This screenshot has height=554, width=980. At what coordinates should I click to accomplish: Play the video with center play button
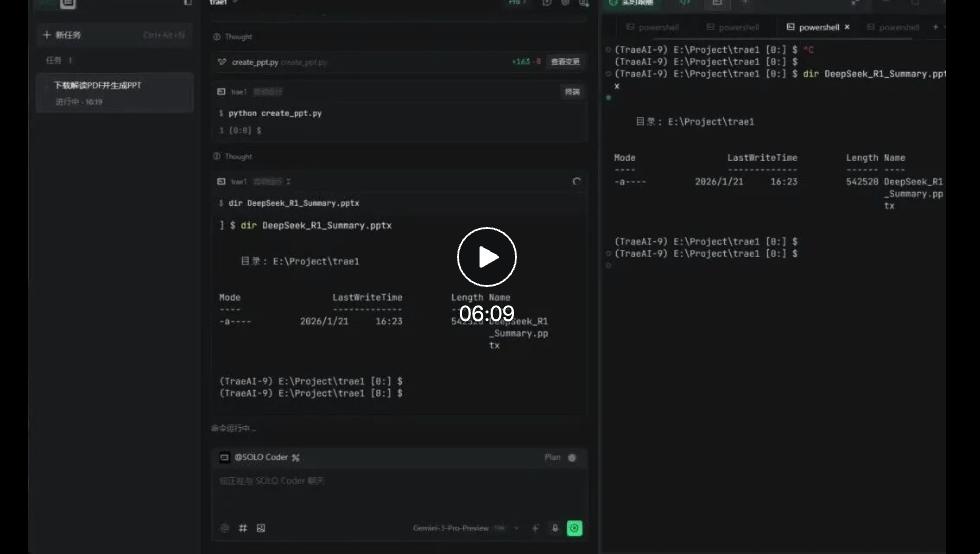(x=486, y=257)
